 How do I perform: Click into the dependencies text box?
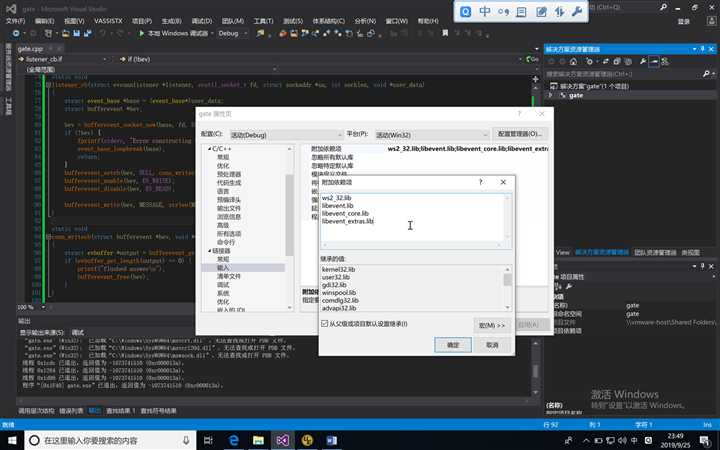coord(412,217)
